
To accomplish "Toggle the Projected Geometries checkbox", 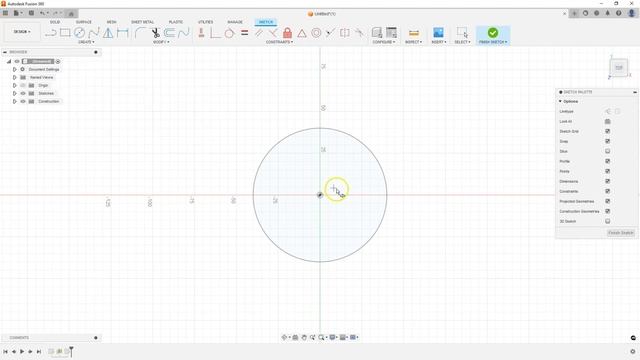I will click(607, 201).
